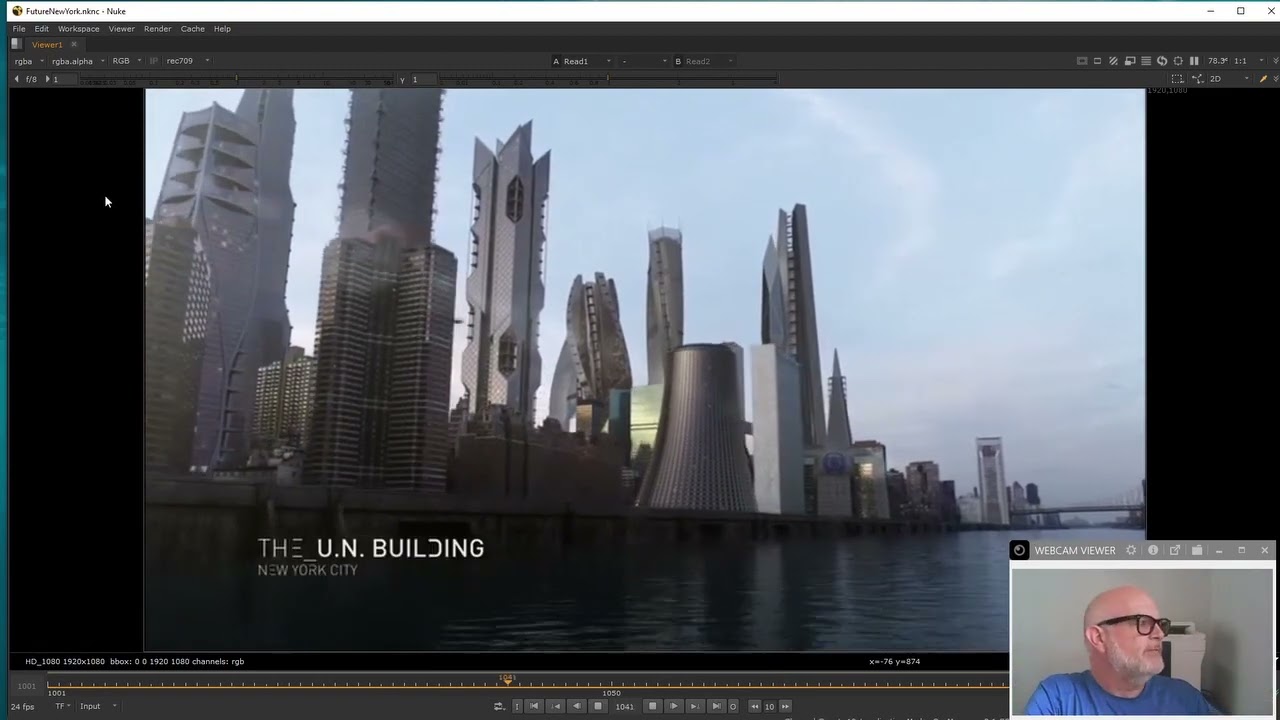Adjust the gamma slider
Viewport: 1280px width, 720px height.
[x=610, y=79]
